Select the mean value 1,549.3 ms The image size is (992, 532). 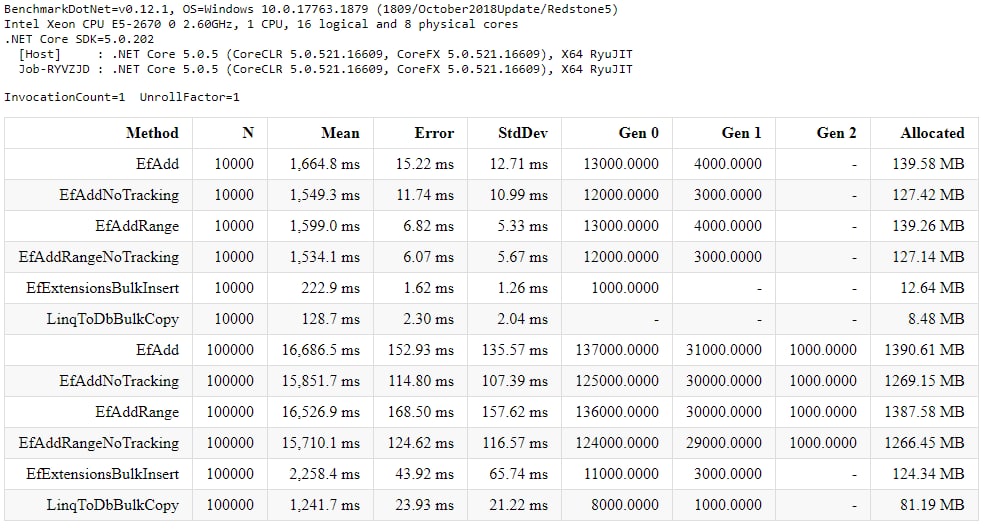click(325, 195)
